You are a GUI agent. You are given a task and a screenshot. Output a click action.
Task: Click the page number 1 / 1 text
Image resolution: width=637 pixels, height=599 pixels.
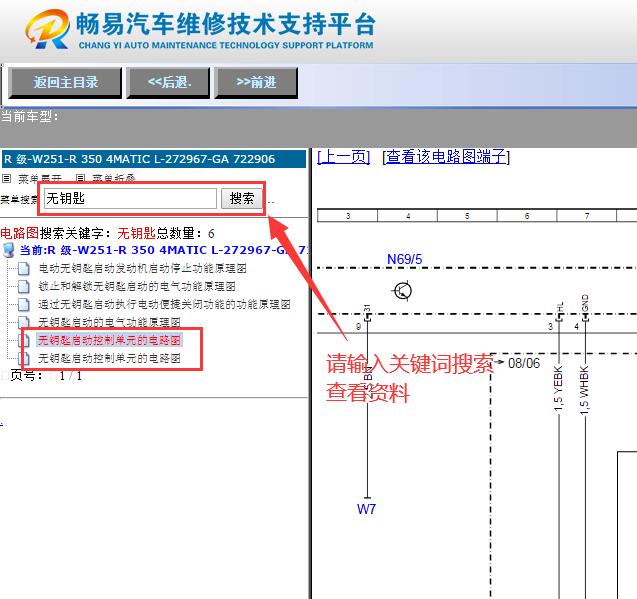tap(70, 376)
